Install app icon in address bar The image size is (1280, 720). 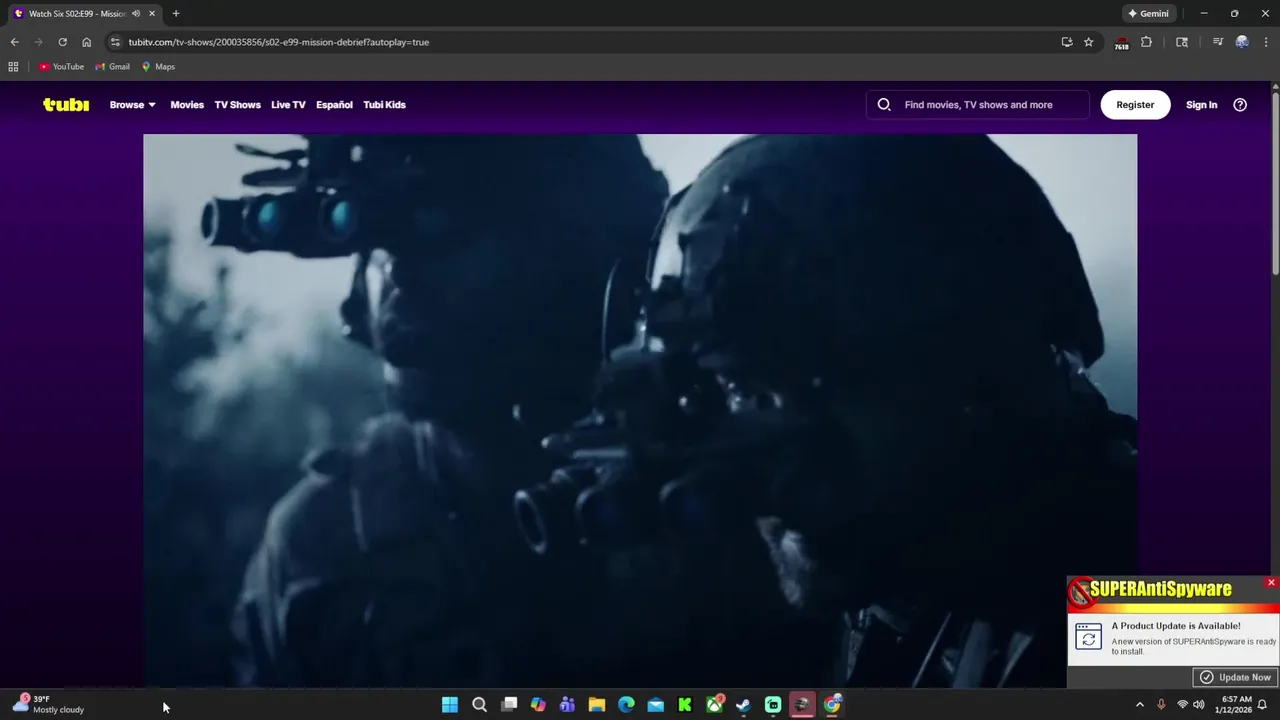[1067, 42]
